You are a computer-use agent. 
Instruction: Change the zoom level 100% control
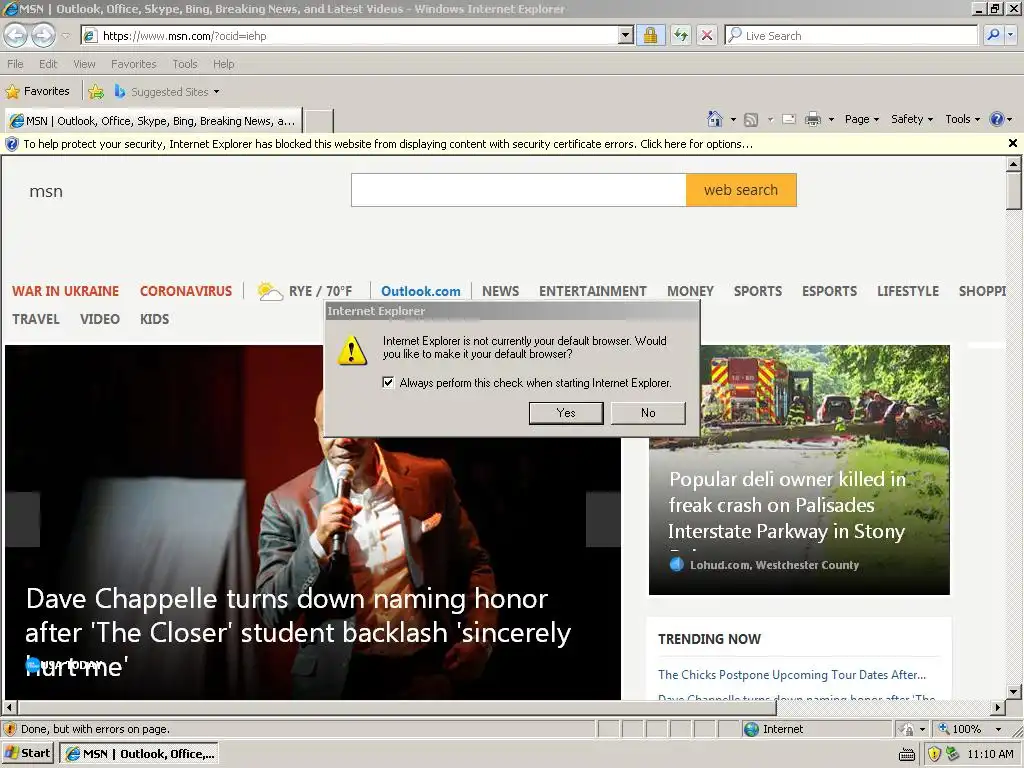[x=969, y=729]
